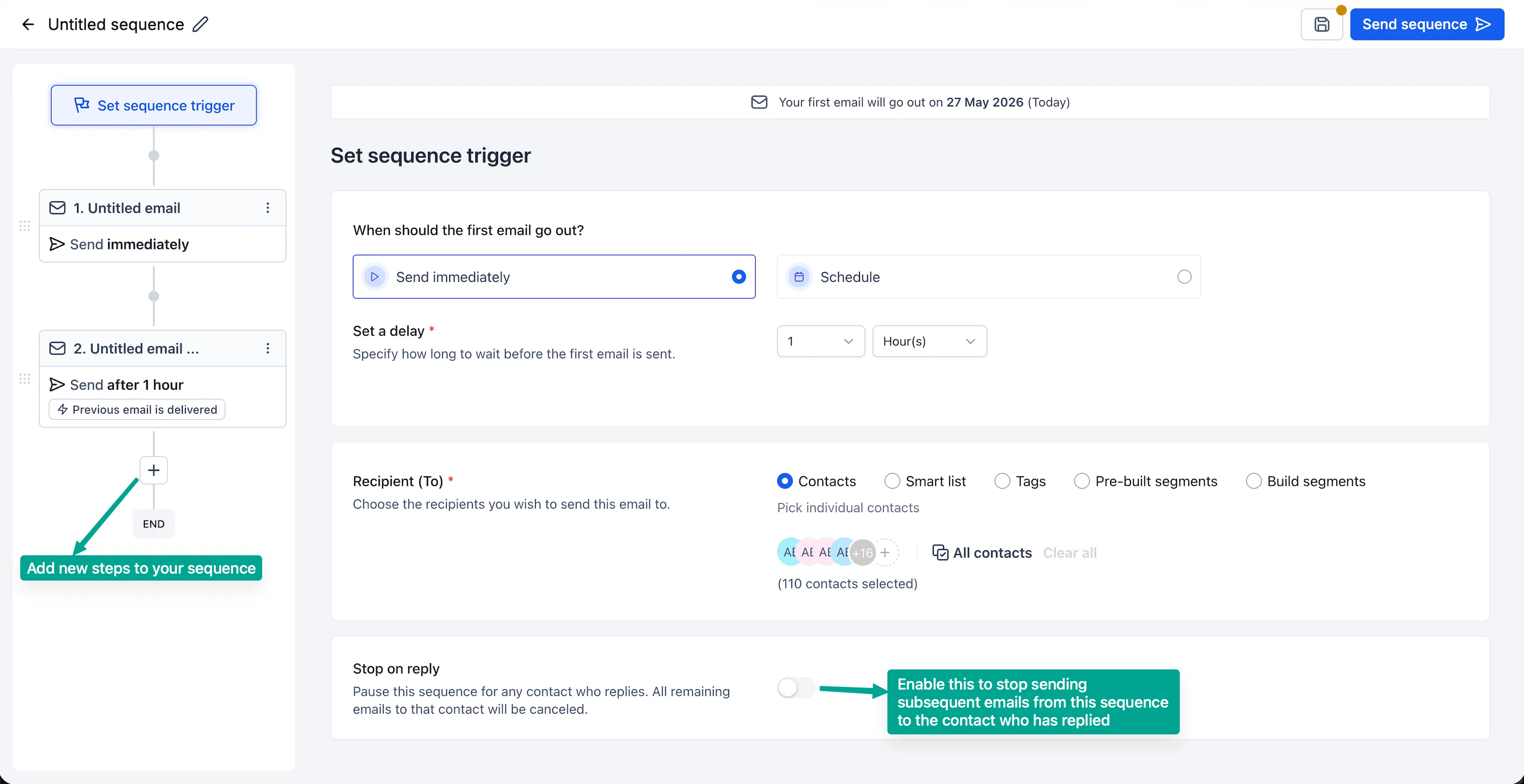Click the play icon in Send immediately card

[374, 277]
